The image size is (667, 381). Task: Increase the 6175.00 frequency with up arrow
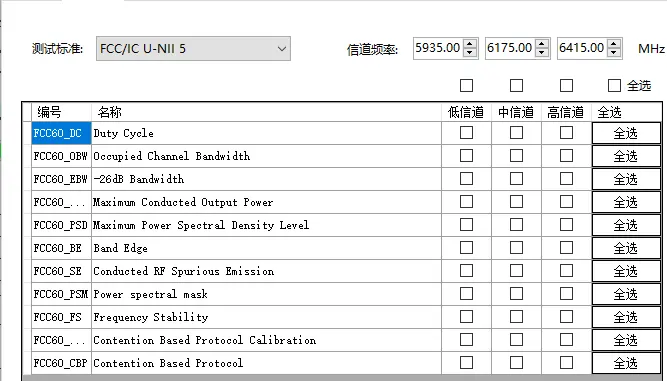click(x=542, y=43)
